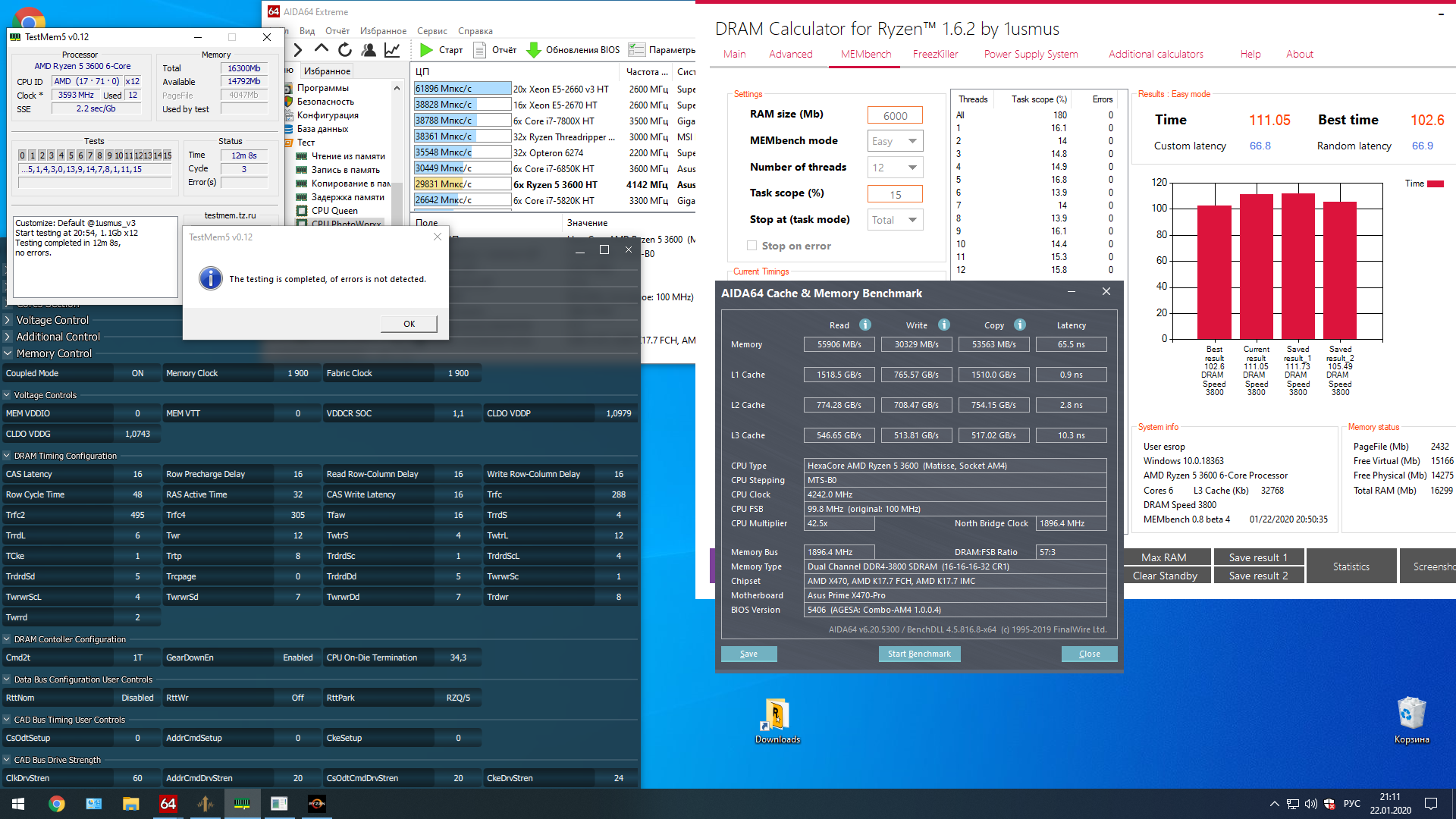The image size is (1456, 819).
Task: Expand the Voltage Control section
Action: click(8, 320)
